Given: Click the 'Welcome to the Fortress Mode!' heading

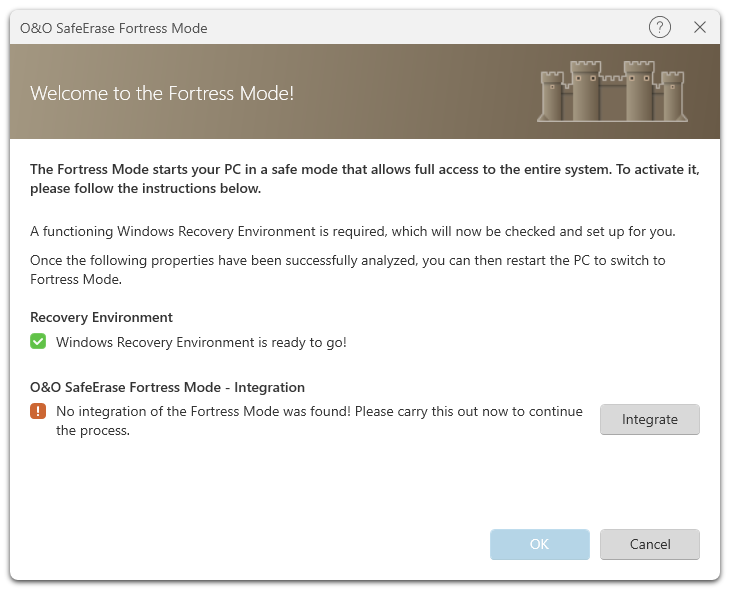Looking at the screenshot, I should (x=162, y=94).
